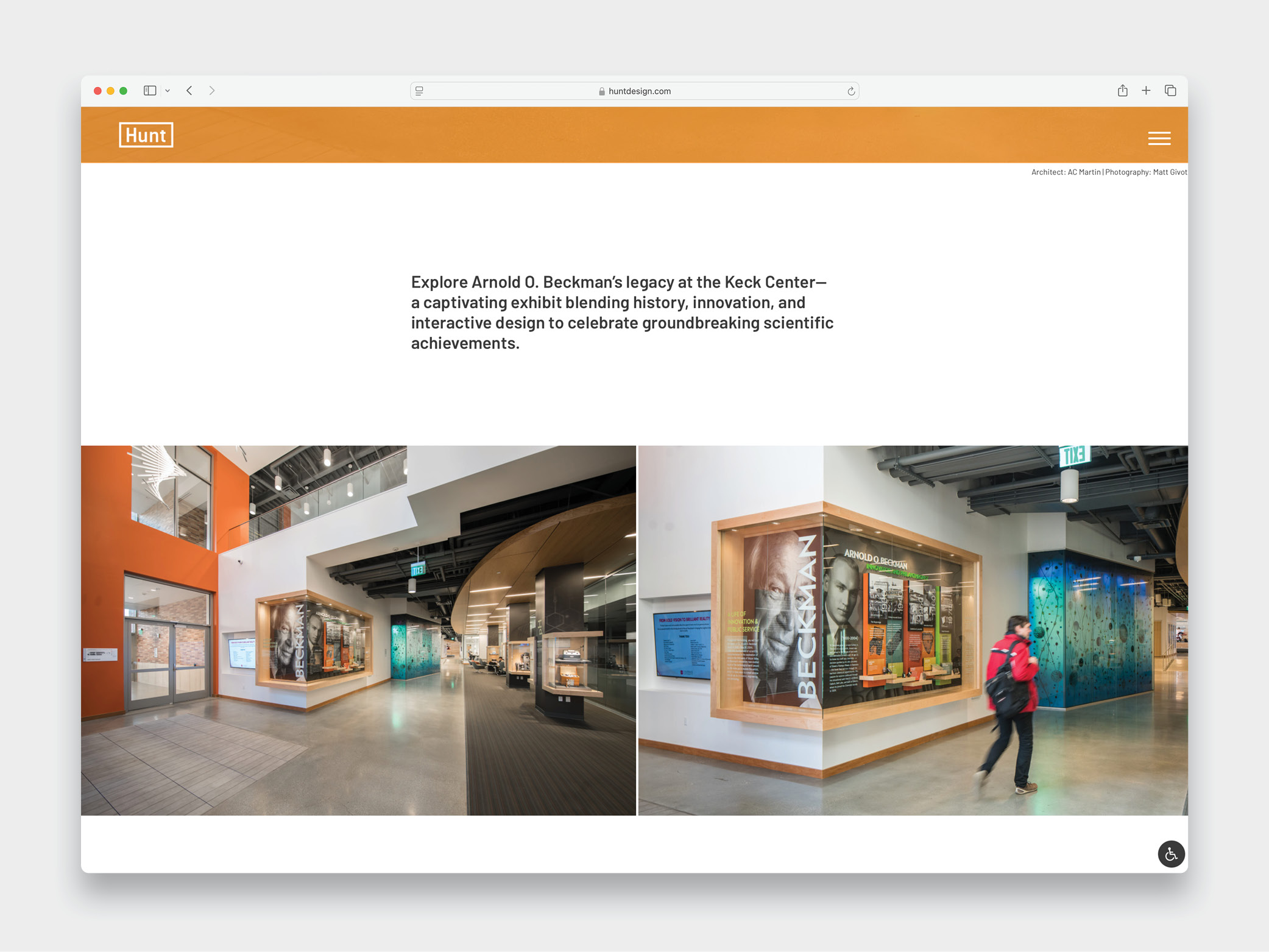Open the accessibility widget button

point(1171,854)
